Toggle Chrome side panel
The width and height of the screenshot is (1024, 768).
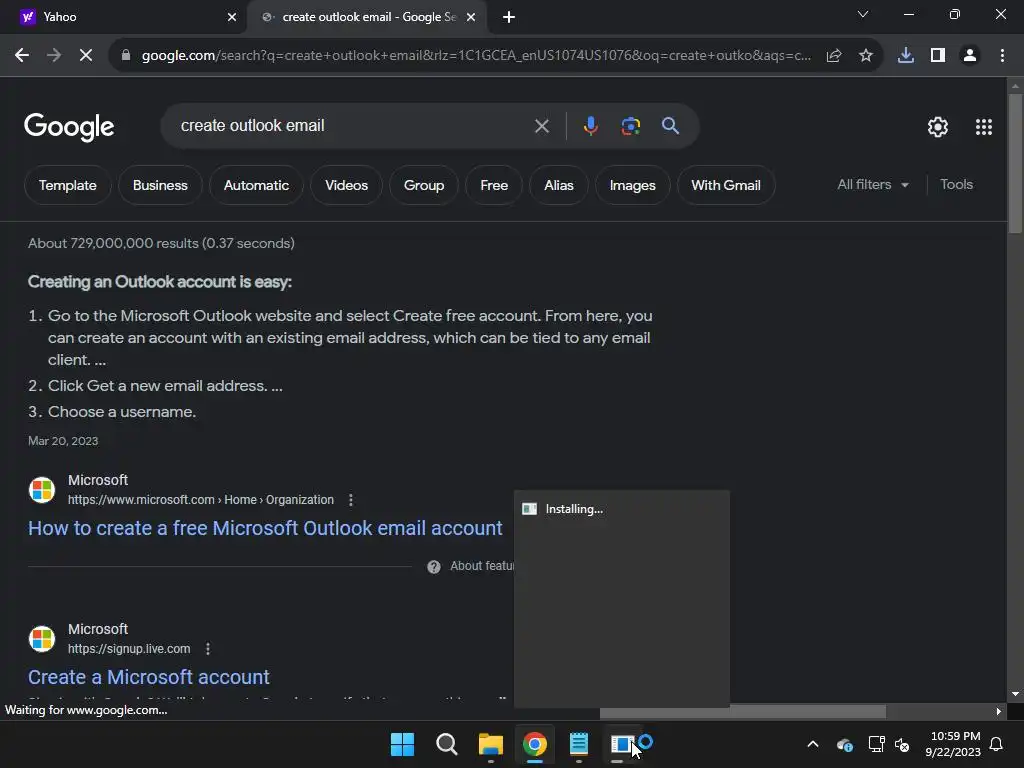(938, 56)
